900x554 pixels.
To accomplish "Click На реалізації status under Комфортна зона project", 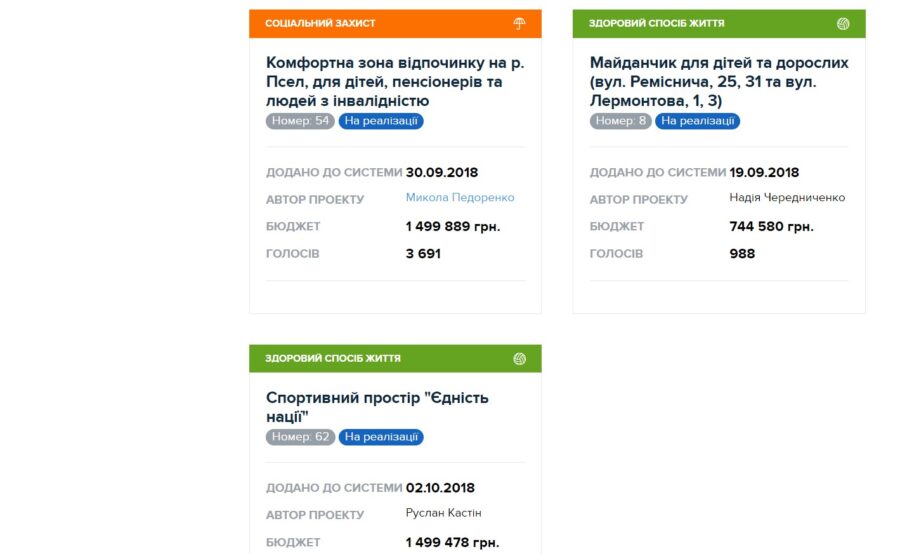I will point(381,121).
